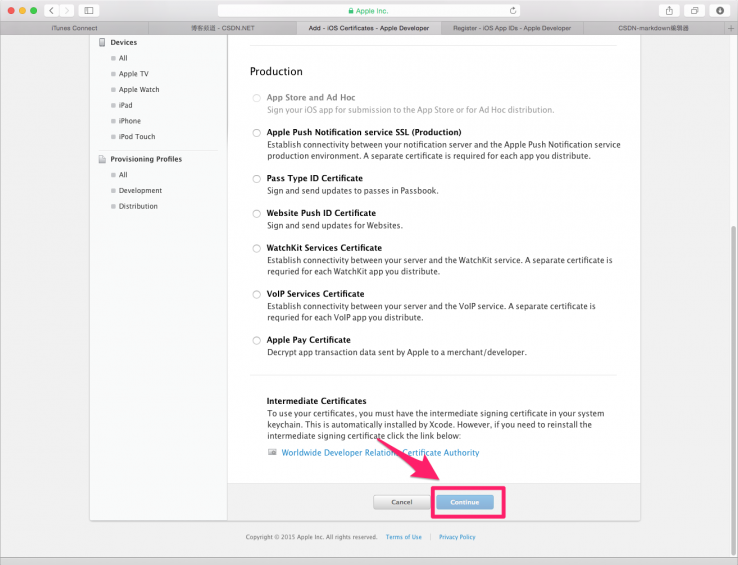Open iPod Touch devices list

pyautogui.click(x=137, y=137)
